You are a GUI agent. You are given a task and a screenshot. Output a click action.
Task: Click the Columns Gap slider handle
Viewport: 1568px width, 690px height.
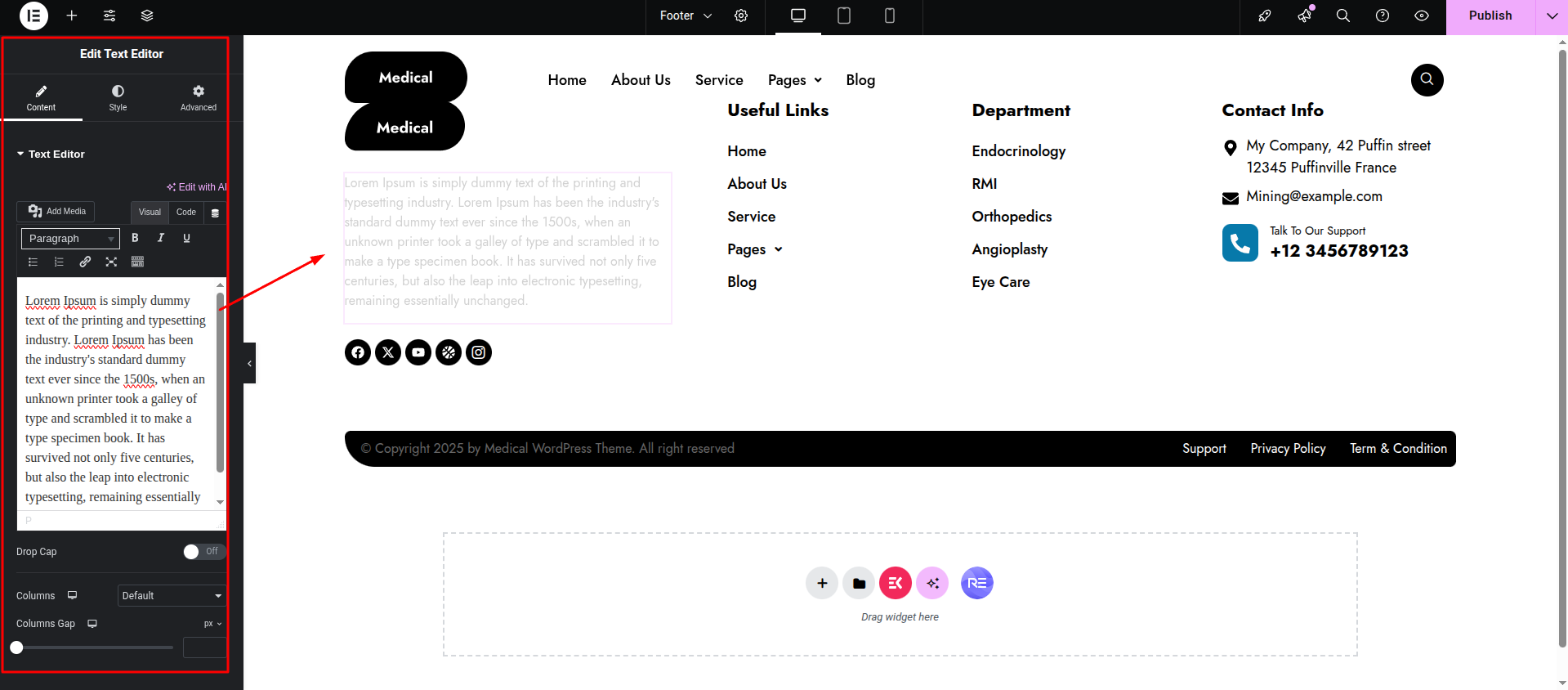16,647
